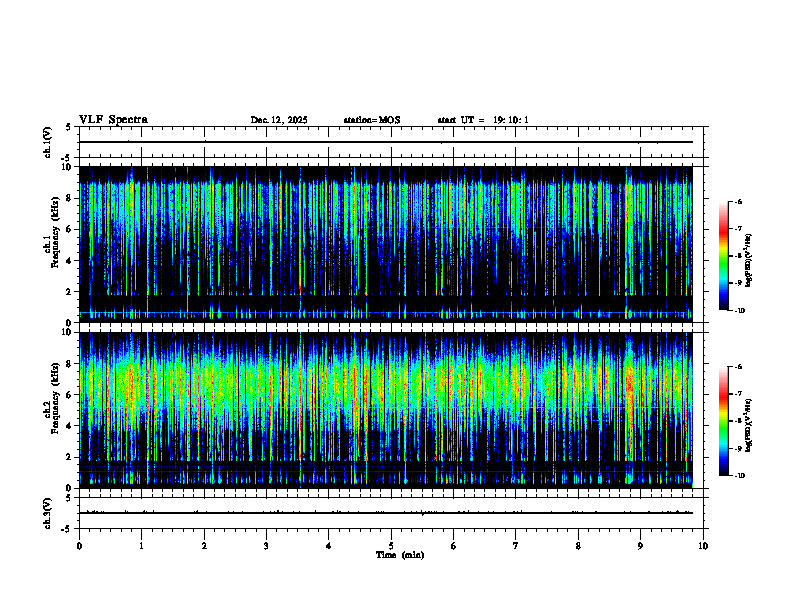Screen dimensions: 792x612
Task: Click the "5" tick of ch.1(V) axis
Action: [68, 127]
